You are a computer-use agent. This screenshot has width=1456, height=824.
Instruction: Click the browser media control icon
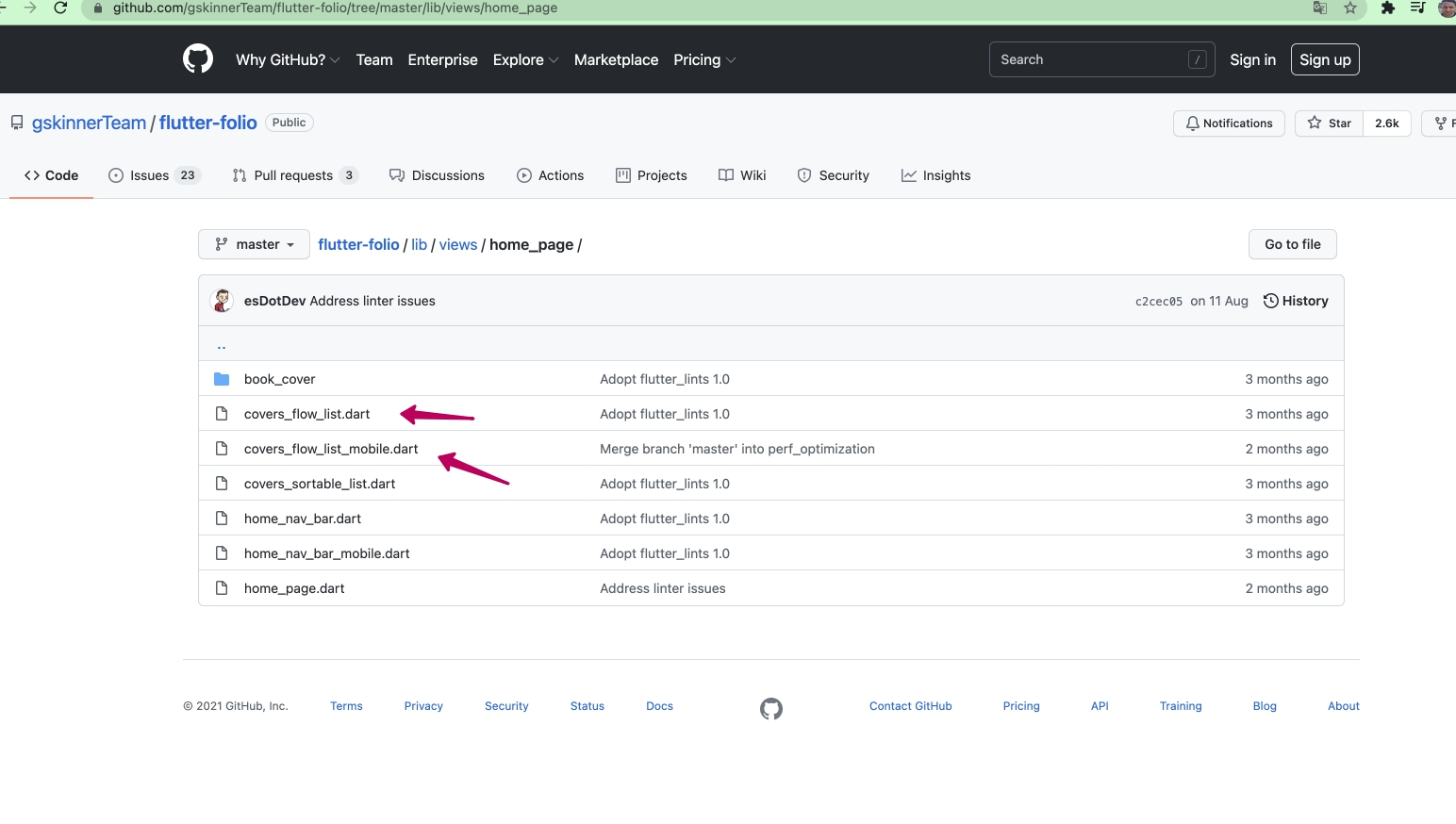[x=1417, y=8]
